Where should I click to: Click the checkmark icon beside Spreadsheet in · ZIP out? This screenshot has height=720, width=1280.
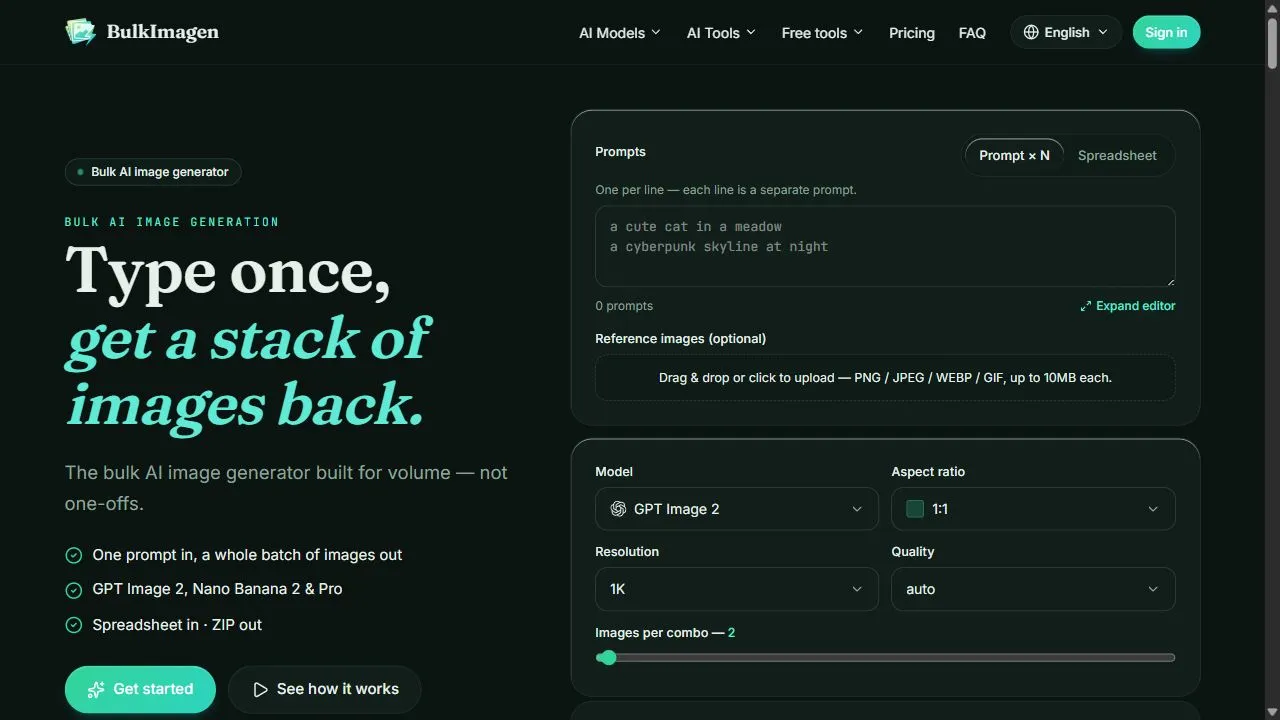point(73,625)
